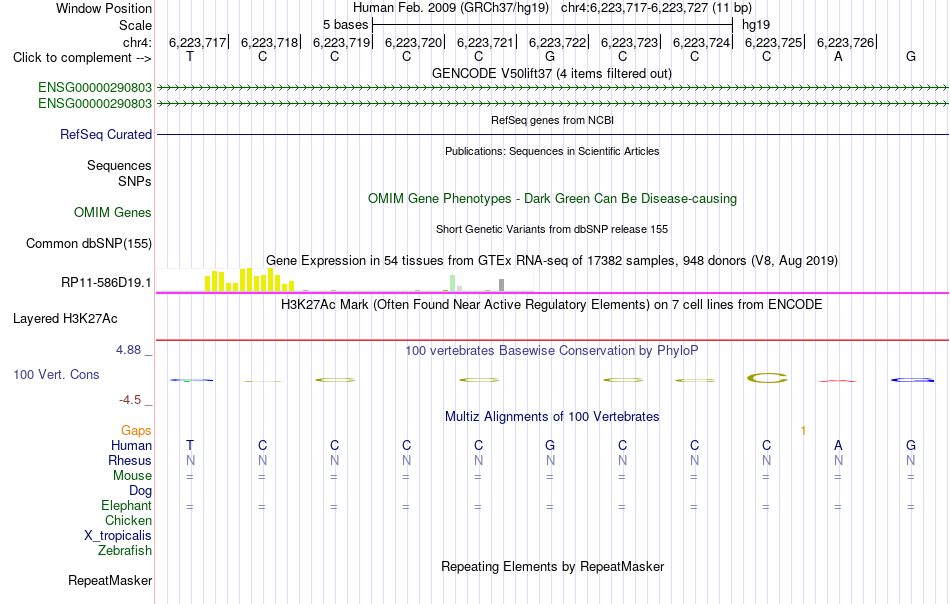Screen dimensions: 950x604
Task: Click the OMIM Genes track label
Action: (113, 213)
